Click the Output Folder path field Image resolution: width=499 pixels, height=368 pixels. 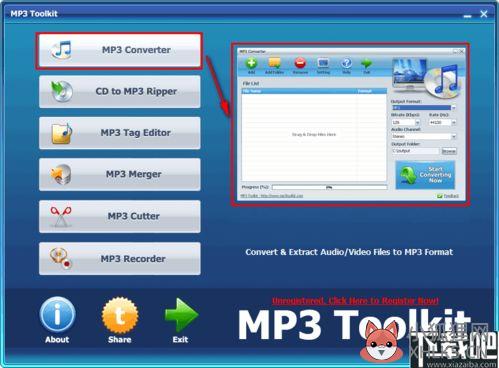pyautogui.click(x=415, y=151)
